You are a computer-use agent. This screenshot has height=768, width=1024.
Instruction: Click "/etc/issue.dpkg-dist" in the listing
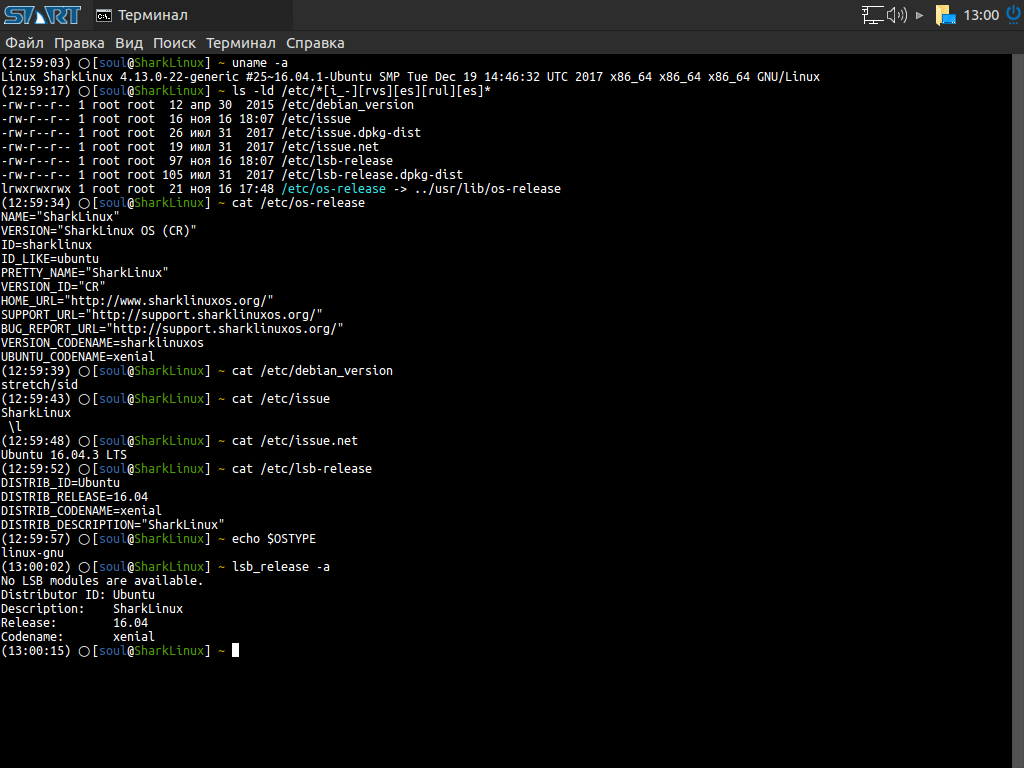[x=351, y=133]
